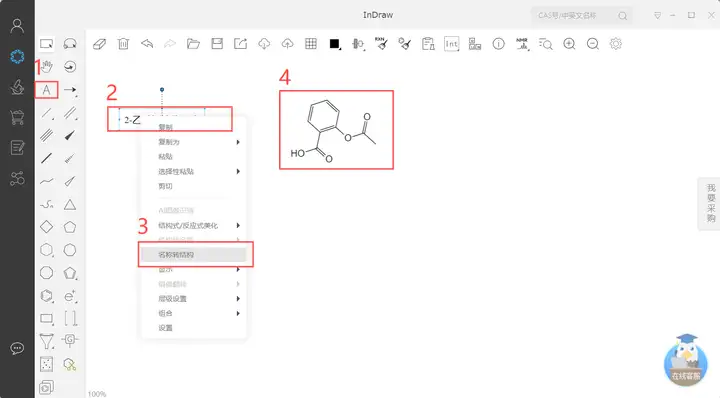Expand the 结构式/反应式美化 submenu arrow
Screen dimensions: 720x398
[x=238, y=225]
